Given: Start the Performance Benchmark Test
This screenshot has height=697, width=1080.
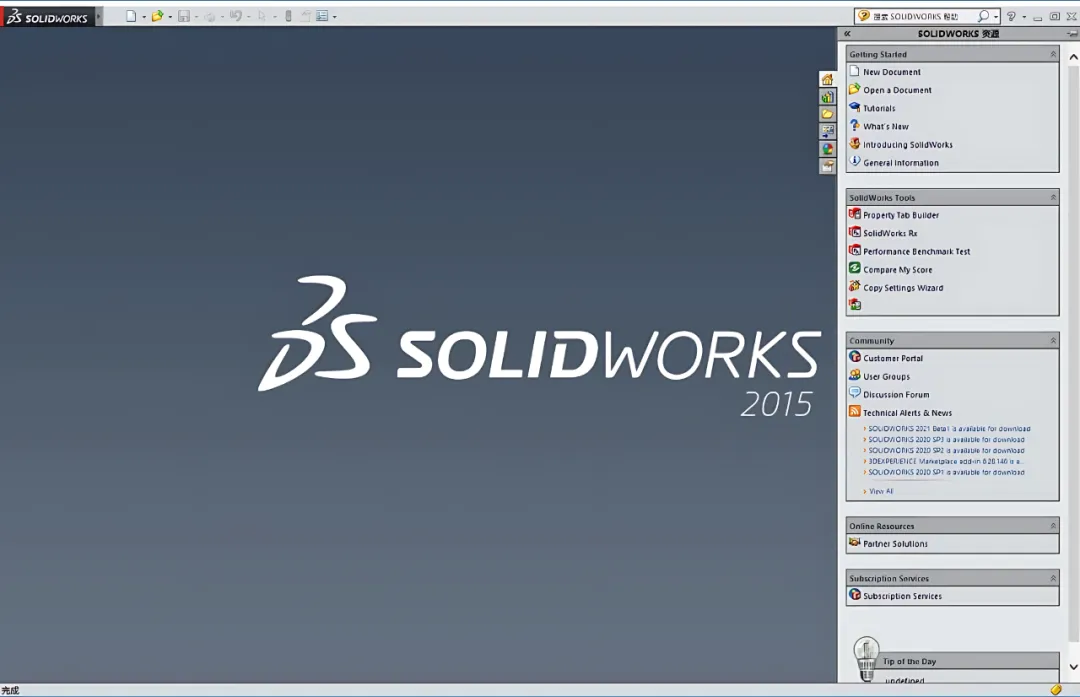Looking at the screenshot, I should click(916, 251).
